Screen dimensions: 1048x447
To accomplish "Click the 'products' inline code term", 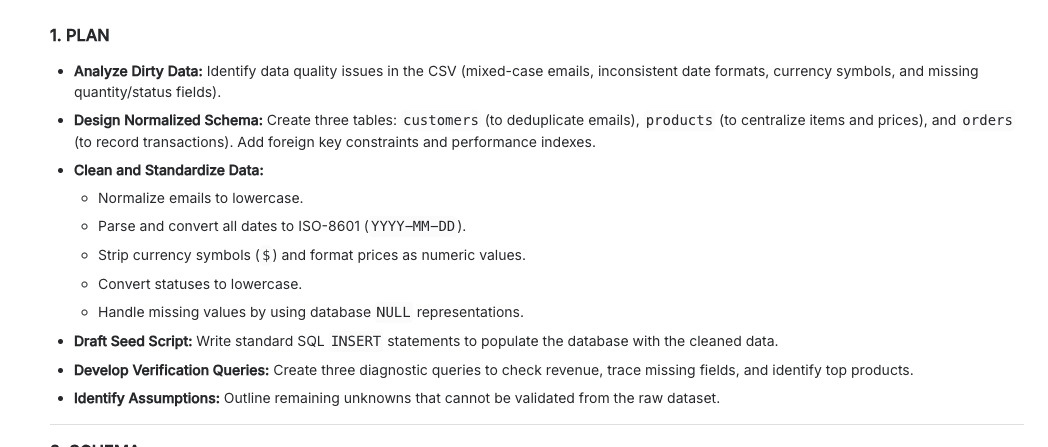I will click(680, 121).
